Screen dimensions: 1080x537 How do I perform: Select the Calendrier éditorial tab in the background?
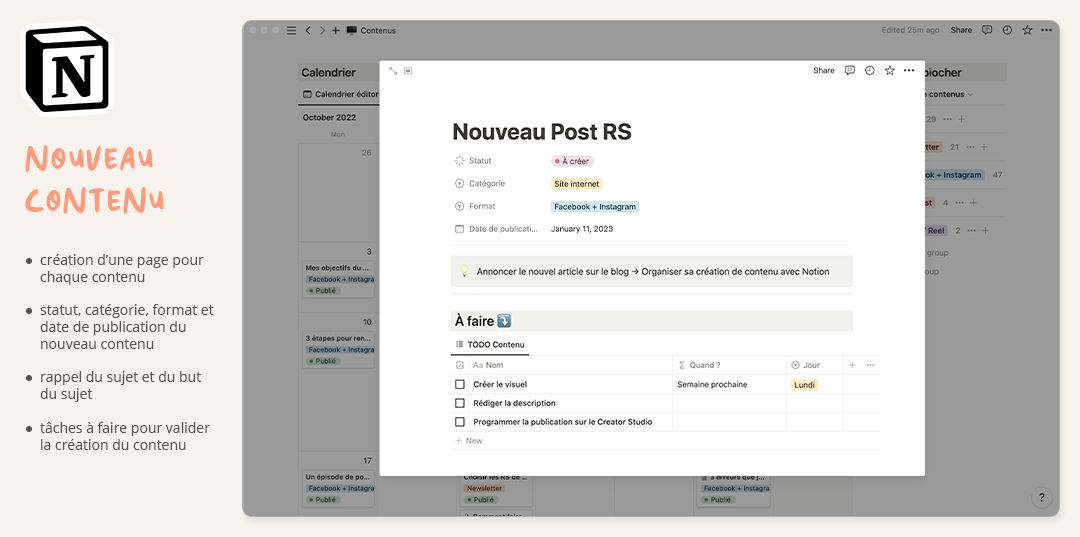click(x=341, y=94)
